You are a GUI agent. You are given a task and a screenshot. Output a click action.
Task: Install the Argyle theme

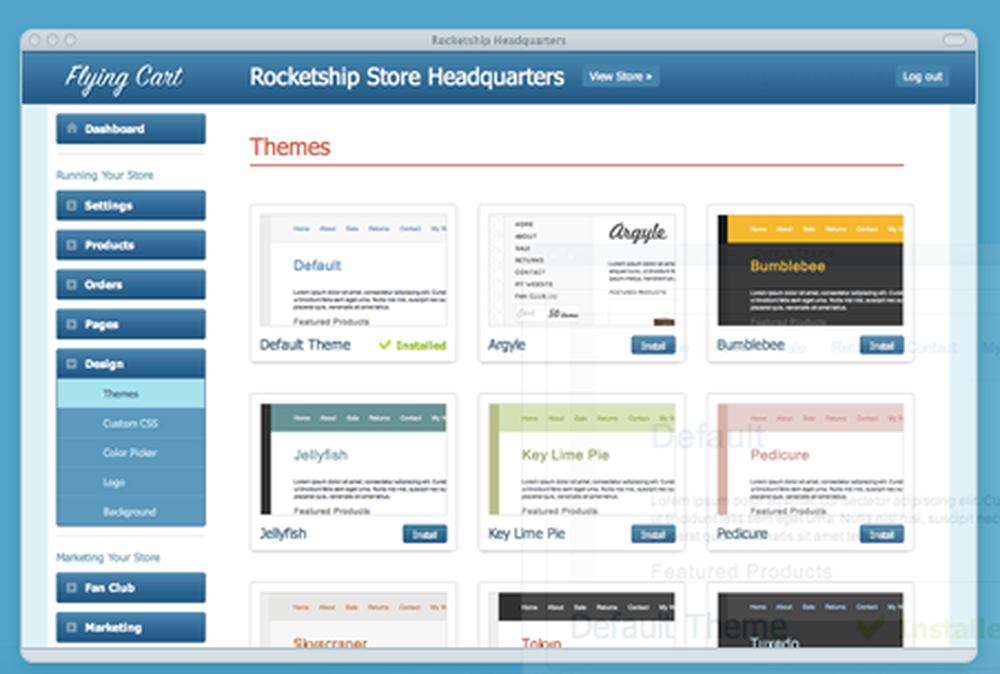point(653,345)
